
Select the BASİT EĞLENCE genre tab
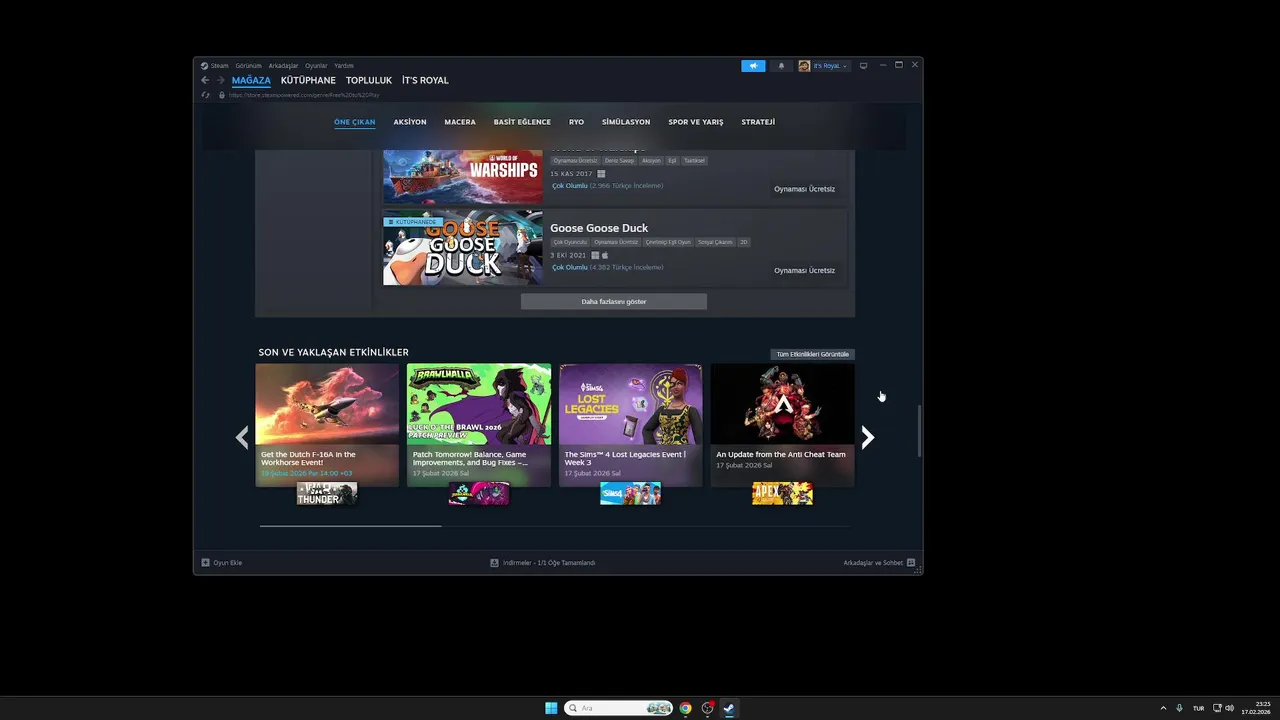point(522,122)
